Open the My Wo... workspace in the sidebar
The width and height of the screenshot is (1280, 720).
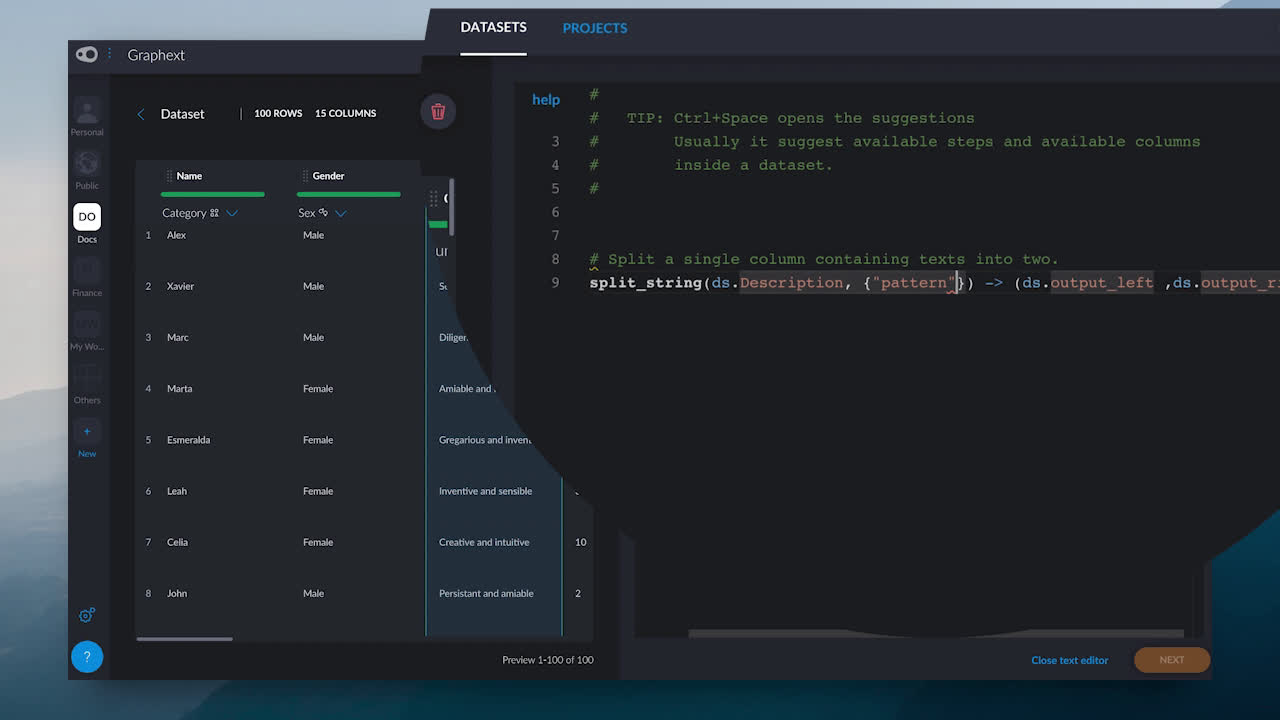[87, 332]
